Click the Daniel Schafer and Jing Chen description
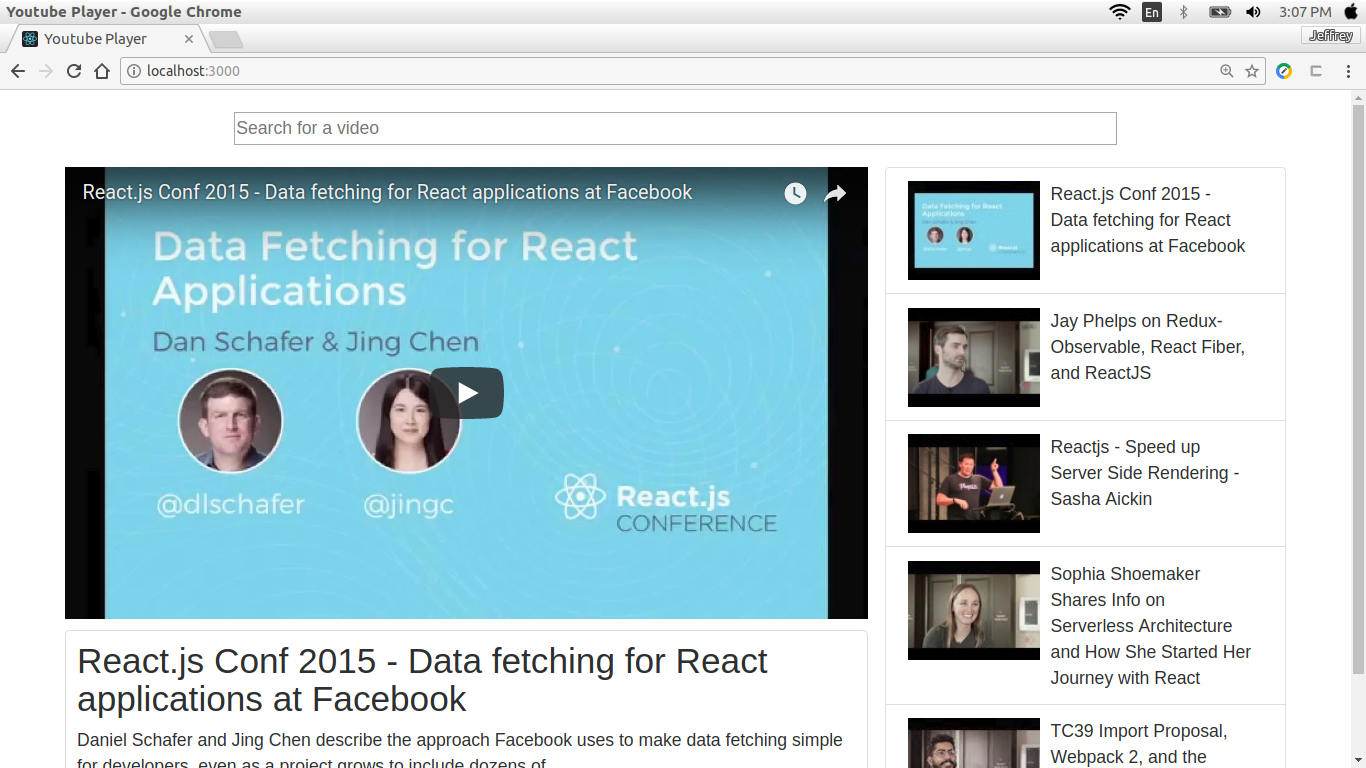This screenshot has width=1366, height=768. pyautogui.click(x=460, y=752)
